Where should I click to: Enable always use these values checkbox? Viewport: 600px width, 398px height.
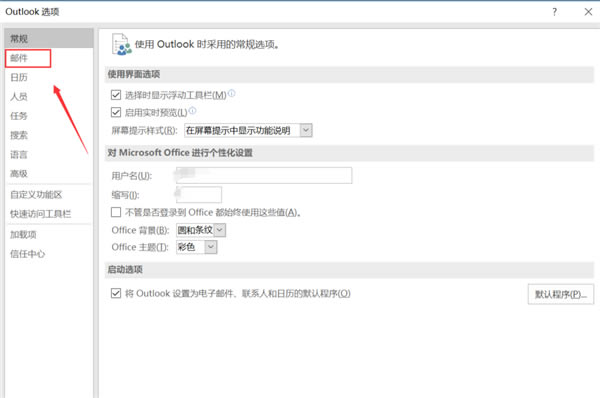pos(116,212)
